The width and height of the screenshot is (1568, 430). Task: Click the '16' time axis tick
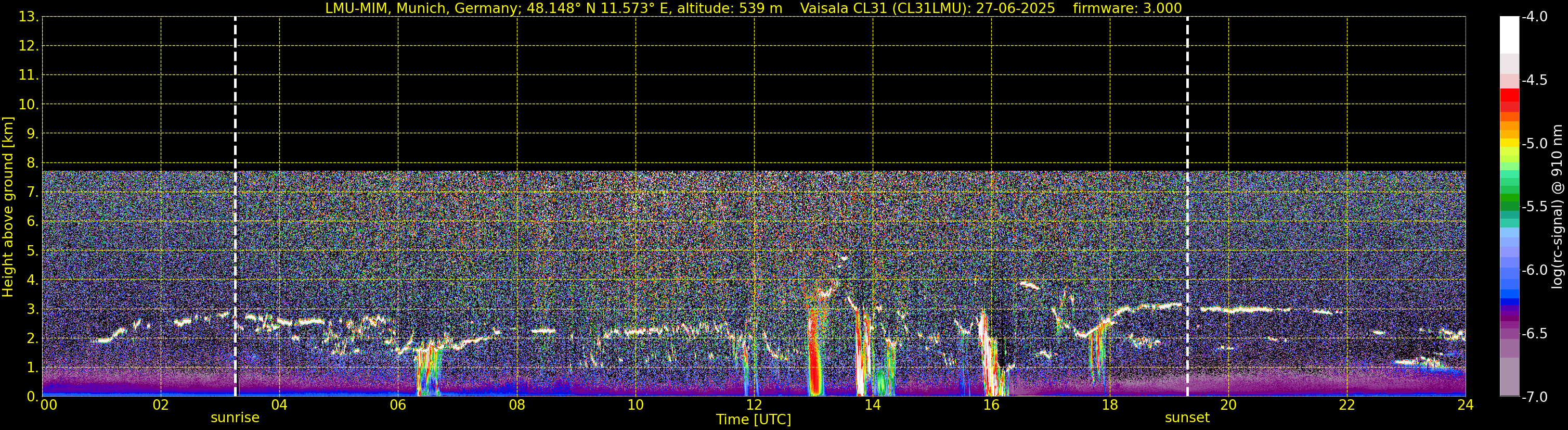coord(991,405)
